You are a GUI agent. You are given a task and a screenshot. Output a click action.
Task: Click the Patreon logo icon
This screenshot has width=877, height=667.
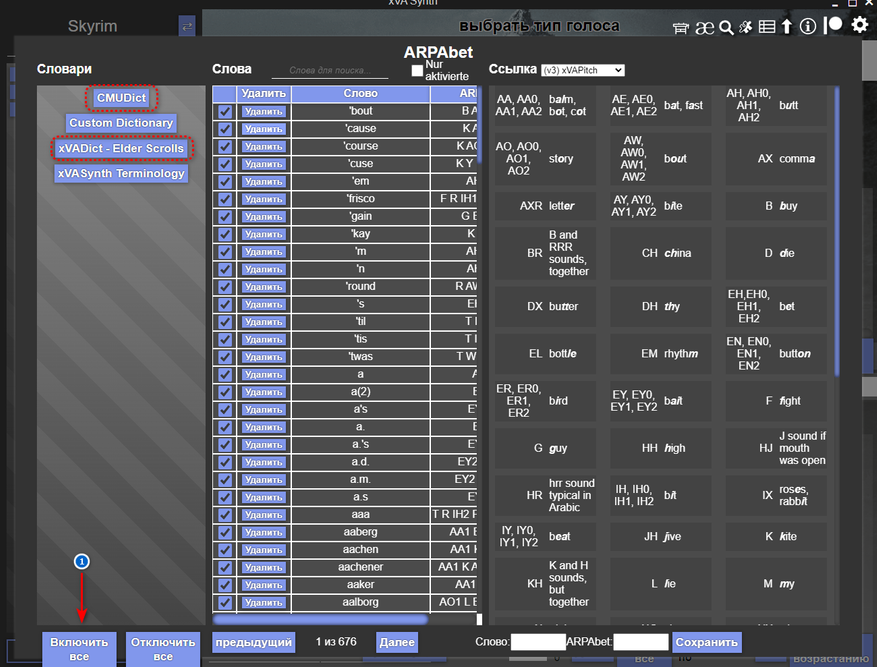point(833,25)
